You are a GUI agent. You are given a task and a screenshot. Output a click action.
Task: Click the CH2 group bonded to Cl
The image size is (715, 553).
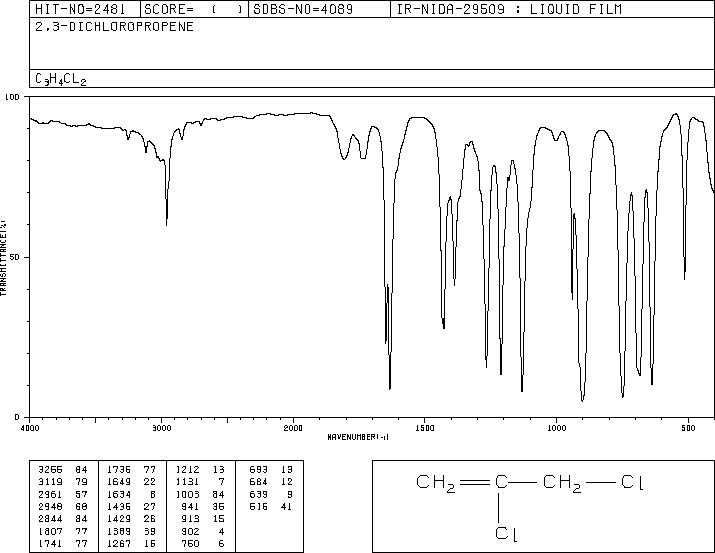click(562, 483)
